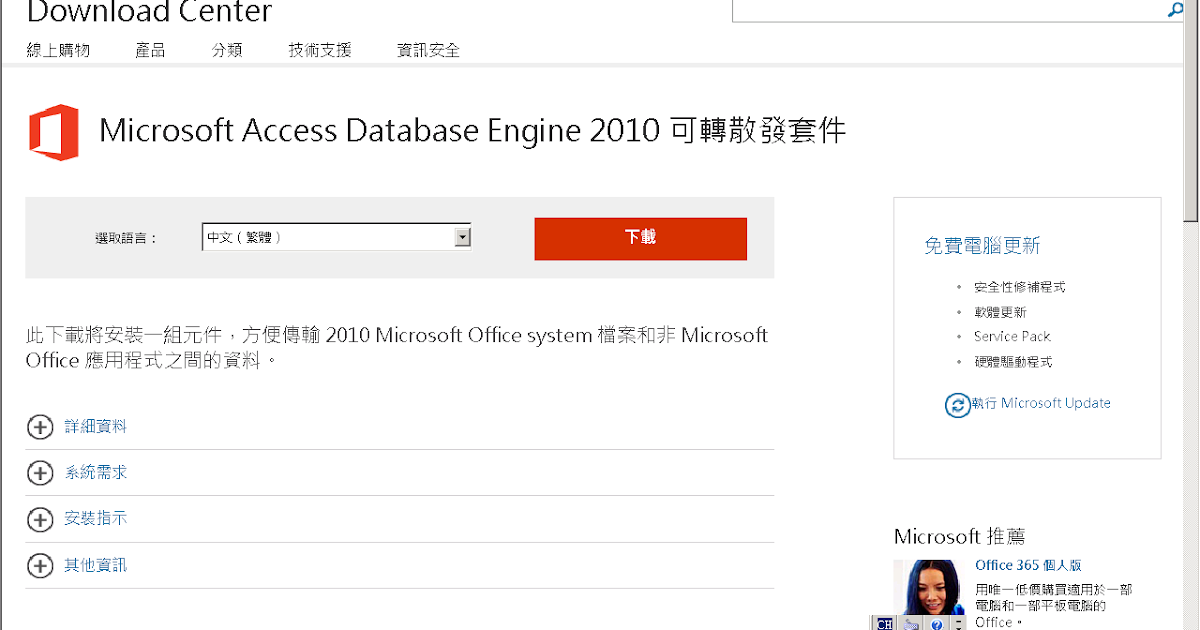The width and height of the screenshot is (1200, 630).
Task: Click the 執行 Microsoft Update link
Action: [x=1040, y=403]
